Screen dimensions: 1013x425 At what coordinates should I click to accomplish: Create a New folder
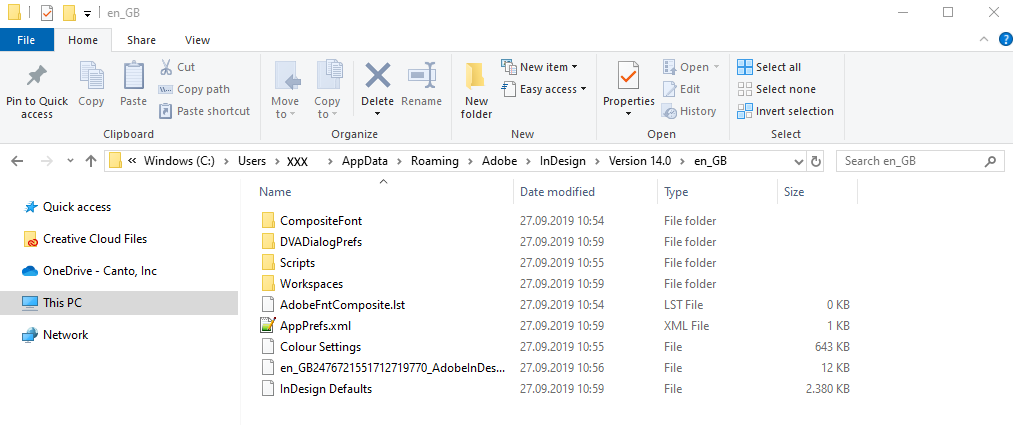(x=476, y=90)
